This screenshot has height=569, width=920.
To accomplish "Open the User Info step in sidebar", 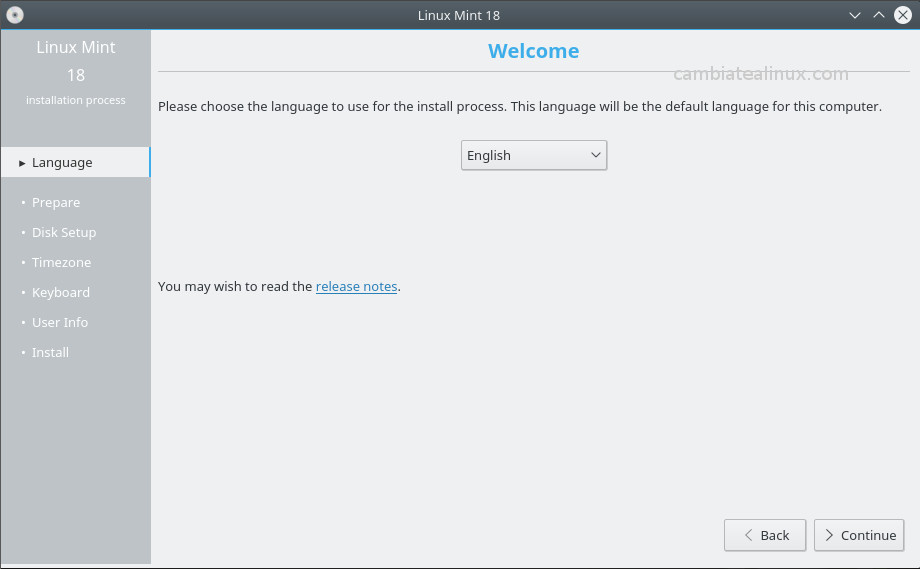I will (x=60, y=322).
